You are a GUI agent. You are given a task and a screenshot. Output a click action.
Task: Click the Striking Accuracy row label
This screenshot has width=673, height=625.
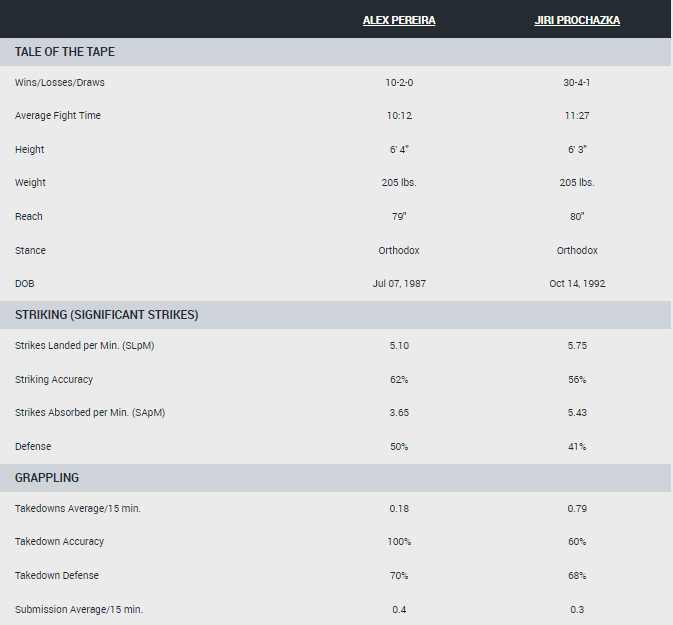coord(54,380)
